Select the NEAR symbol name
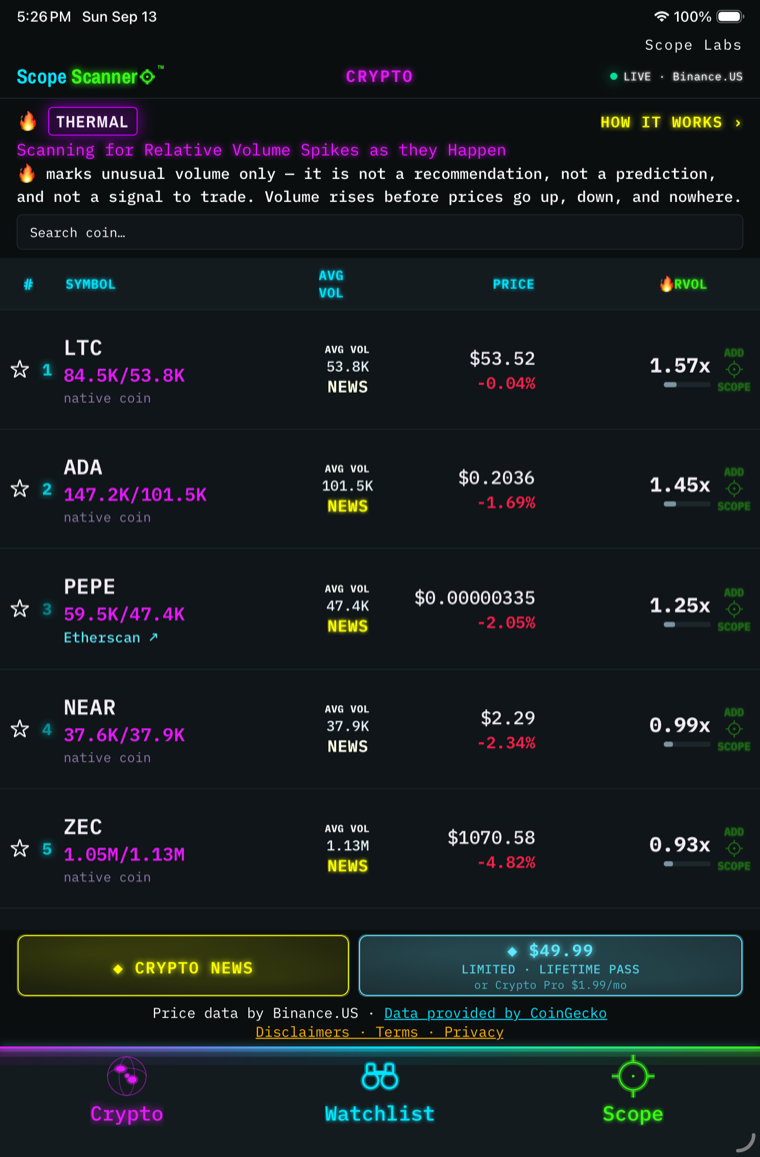 point(89,707)
